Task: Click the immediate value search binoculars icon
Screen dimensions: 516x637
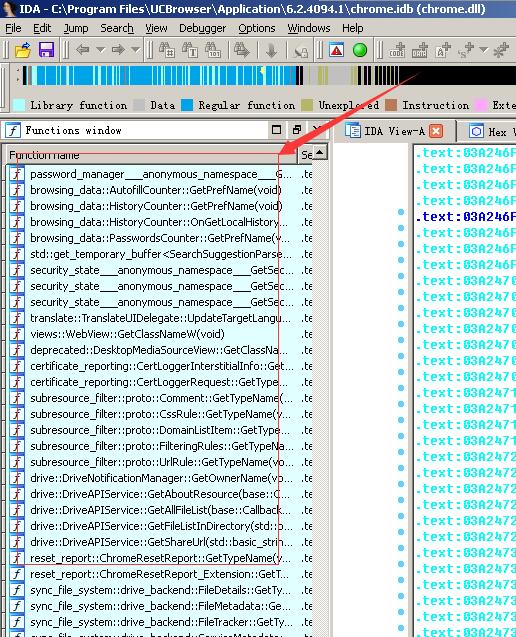Action: (x=167, y=50)
